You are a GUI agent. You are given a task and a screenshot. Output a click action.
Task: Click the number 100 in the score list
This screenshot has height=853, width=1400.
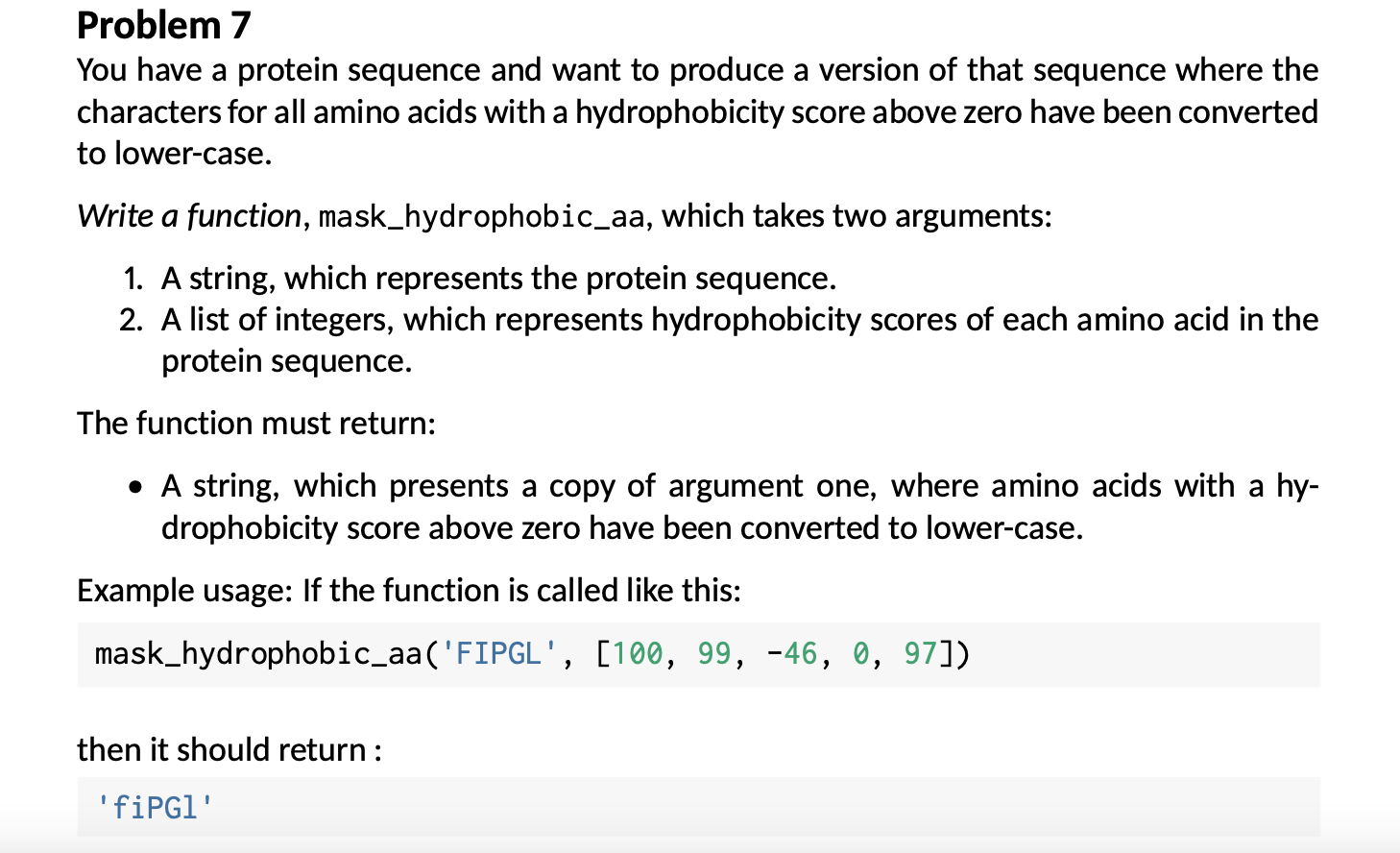pyautogui.click(x=638, y=654)
